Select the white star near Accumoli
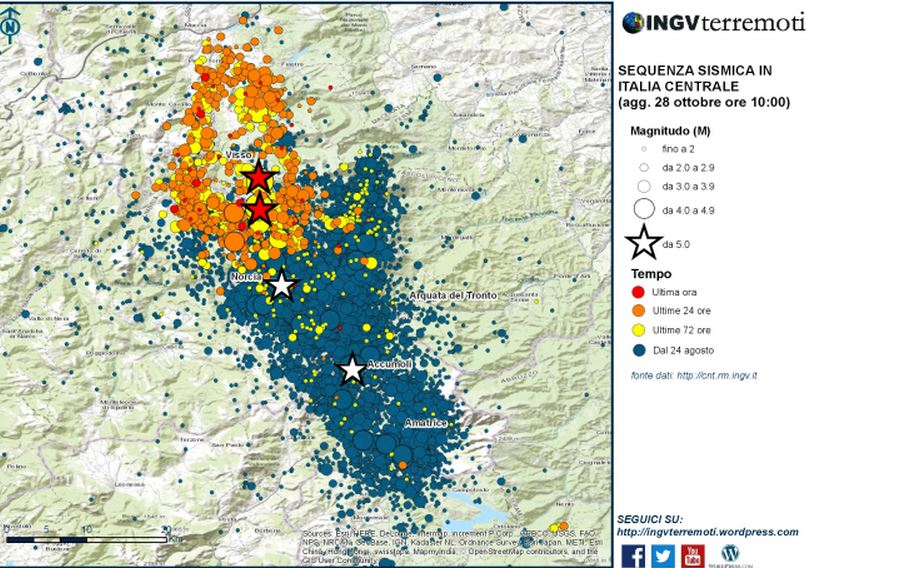Viewport: 918px width, 568px height. point(351,369)
